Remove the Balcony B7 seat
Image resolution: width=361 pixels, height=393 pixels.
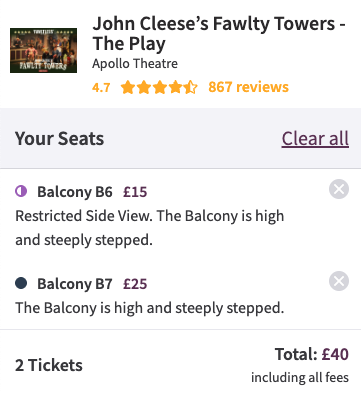[x=339, y=281]
